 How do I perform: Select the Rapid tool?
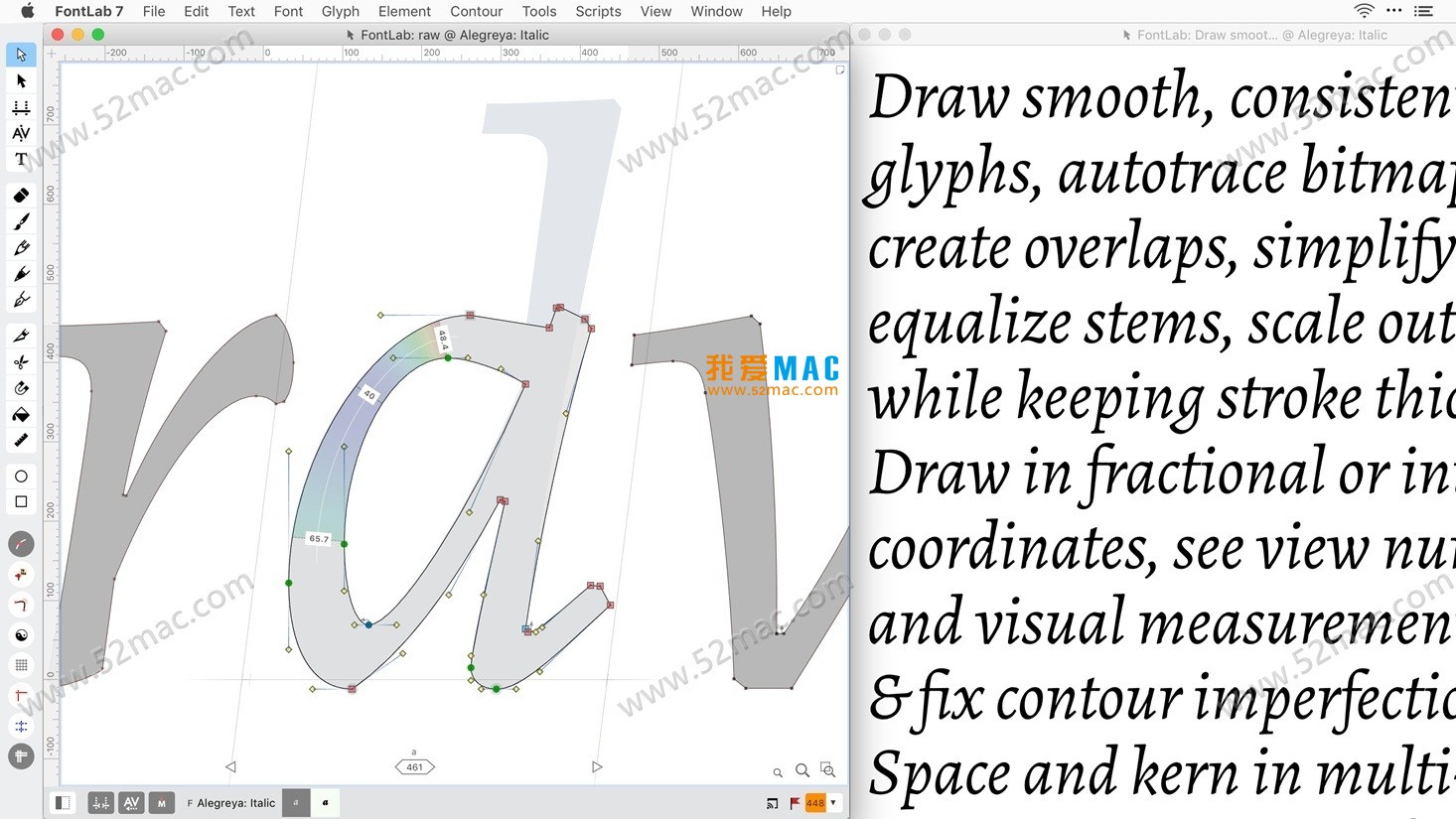point(21,273)
